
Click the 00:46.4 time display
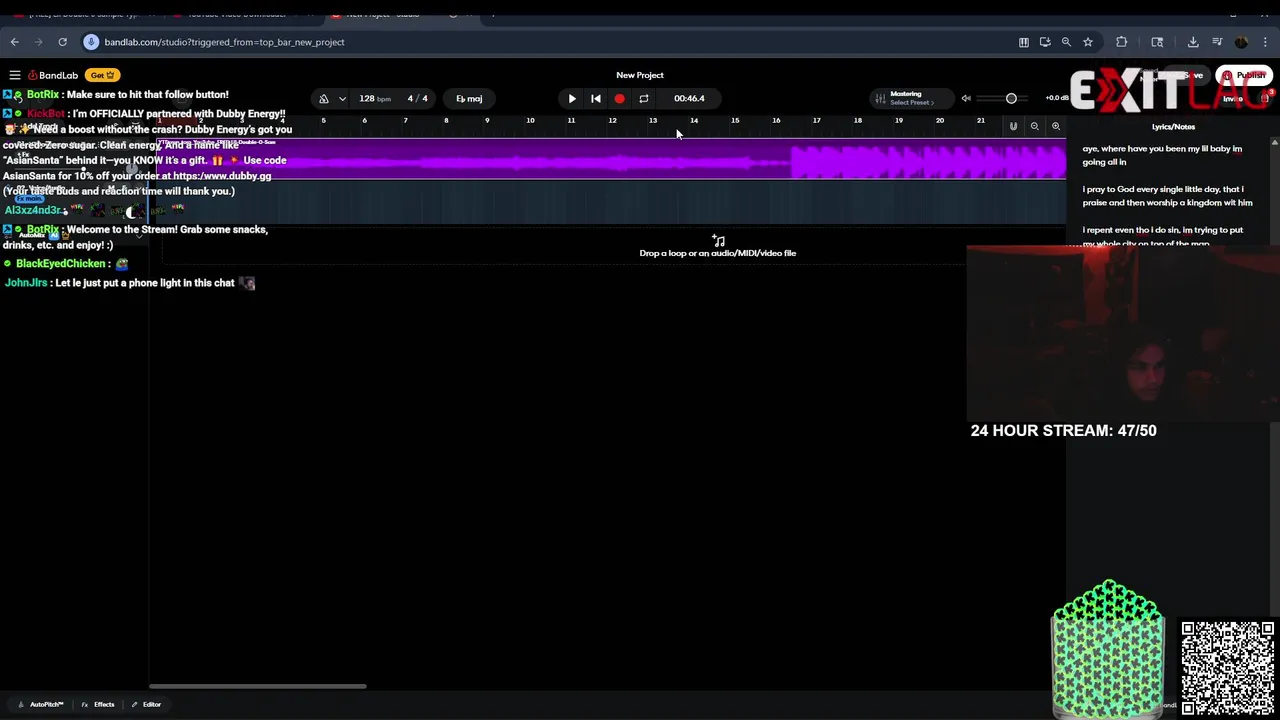coord(689,98)
